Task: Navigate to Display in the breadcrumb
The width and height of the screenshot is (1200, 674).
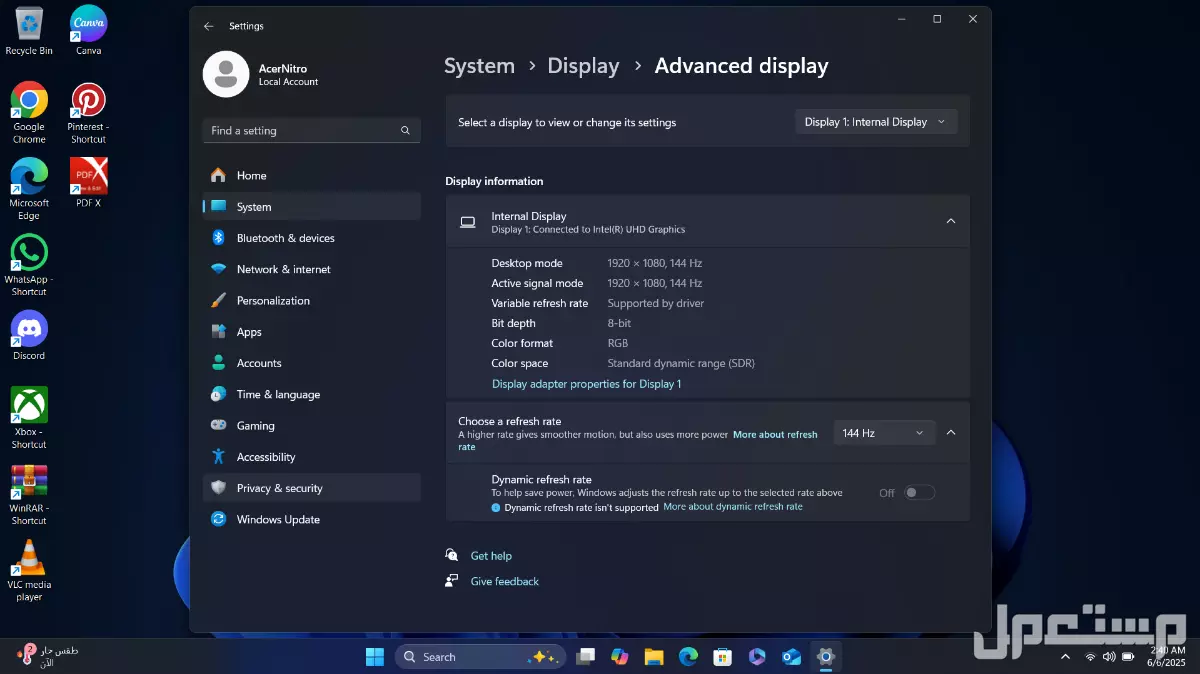Action: pyautogui.click(x=583, y=66)
